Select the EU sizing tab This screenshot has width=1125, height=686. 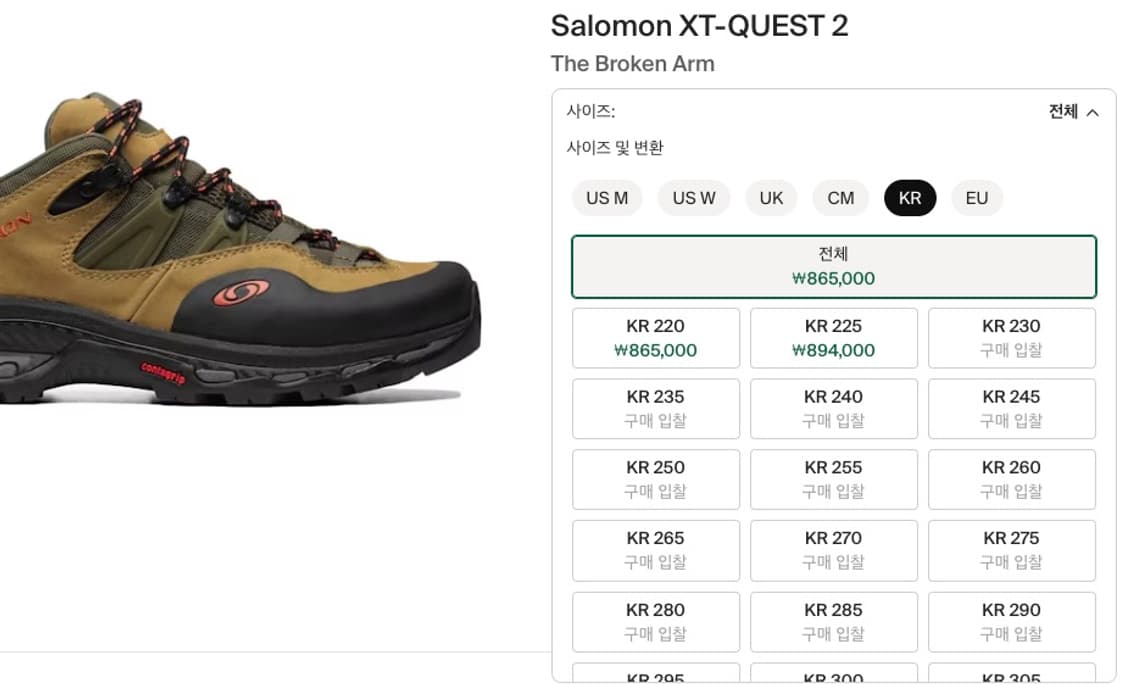coord(976,198)
